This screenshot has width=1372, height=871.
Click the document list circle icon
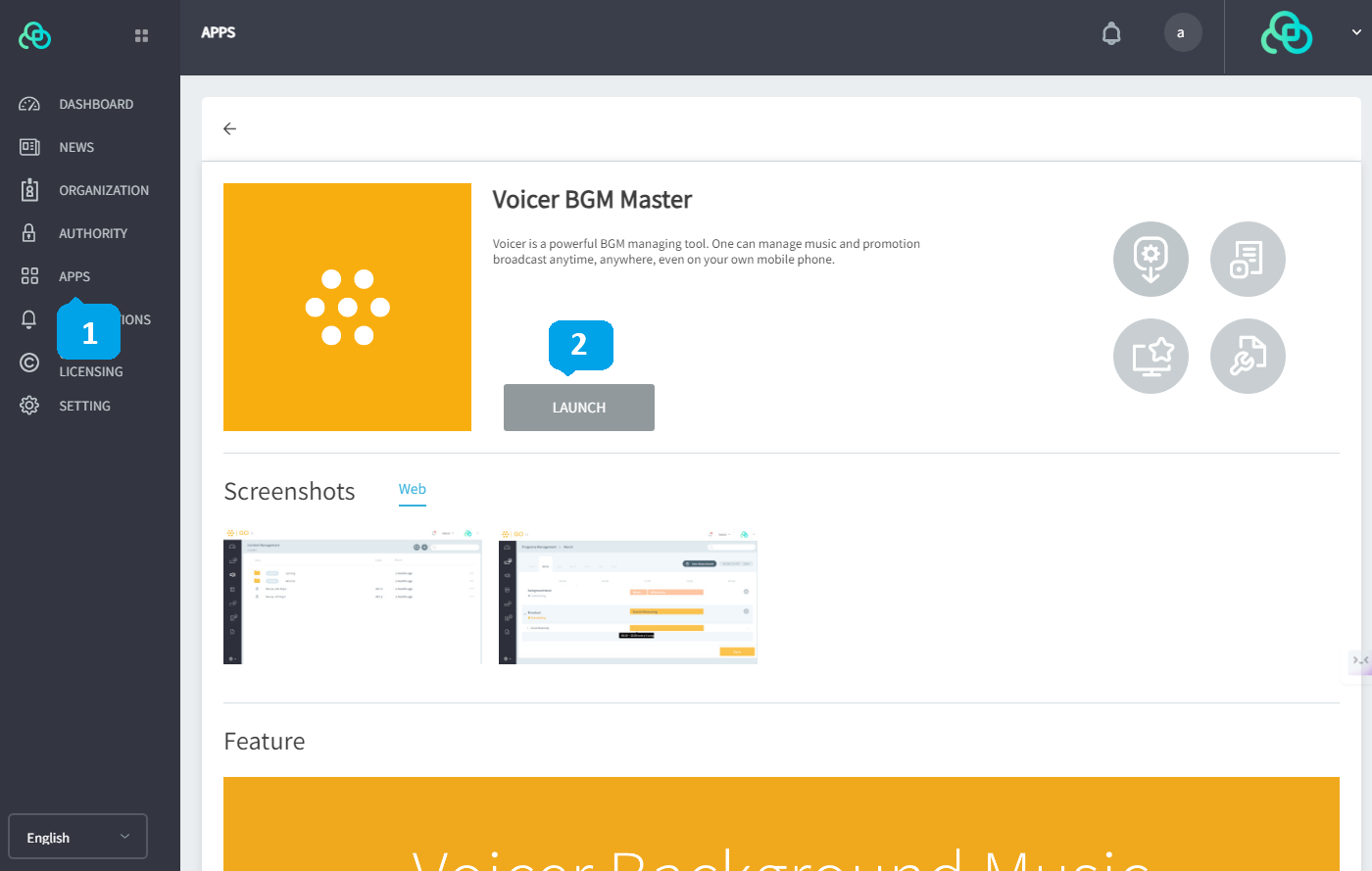[1248, 259]
